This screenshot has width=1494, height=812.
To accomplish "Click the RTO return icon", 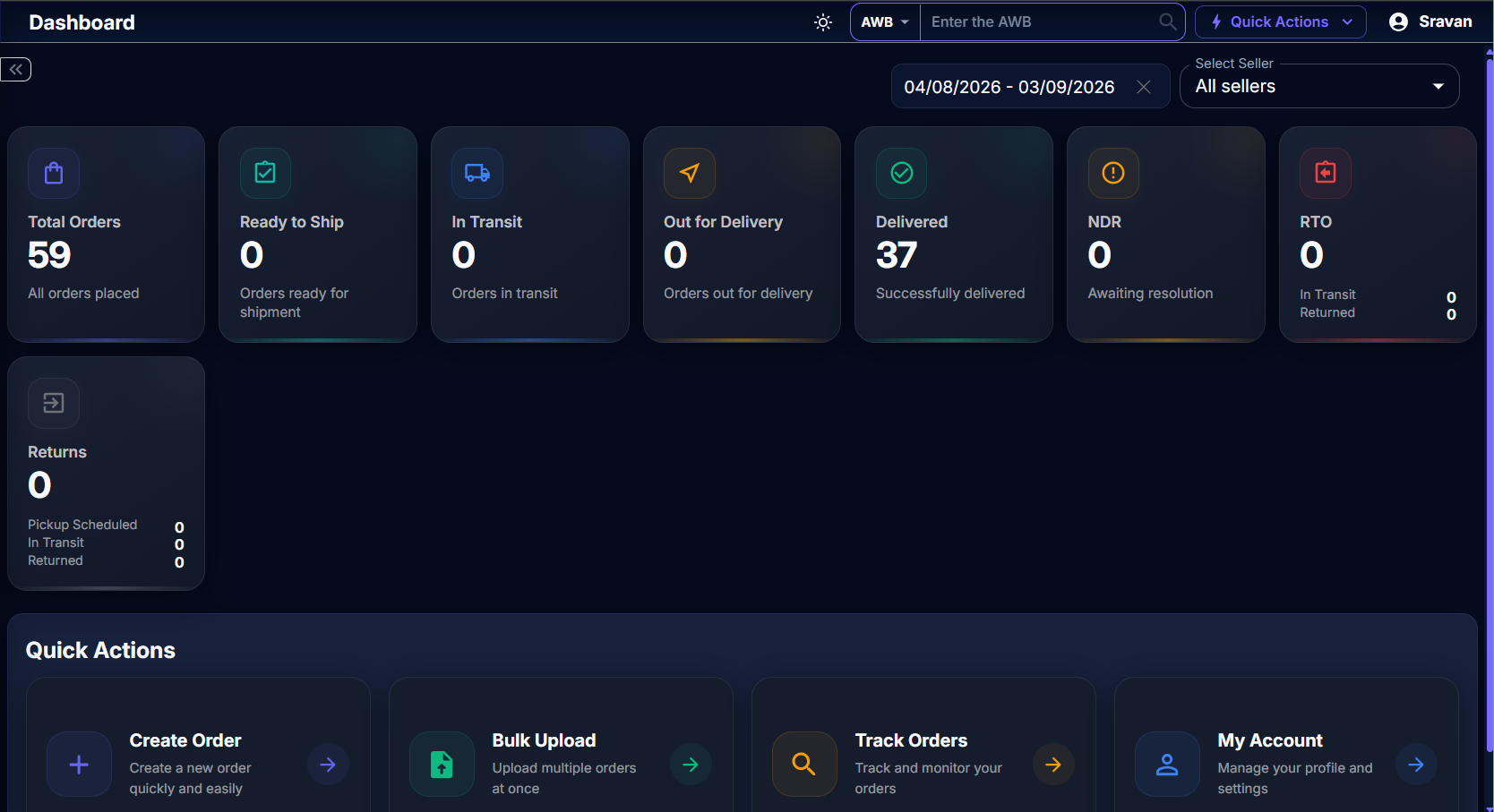I will [1326, 173].
